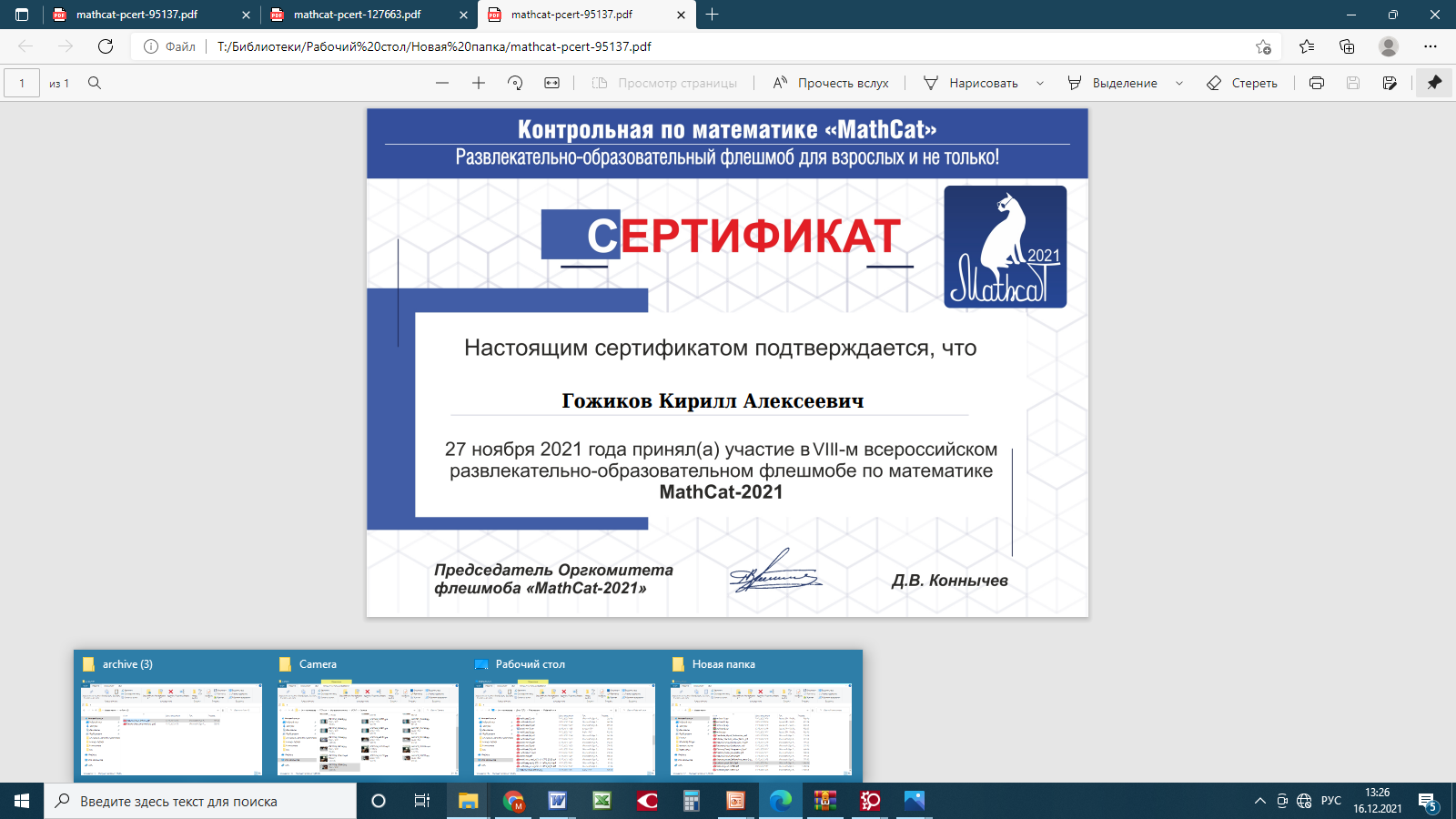Click the Просмотр страницы button
The image size is (1456, 819).
point(664,83)
